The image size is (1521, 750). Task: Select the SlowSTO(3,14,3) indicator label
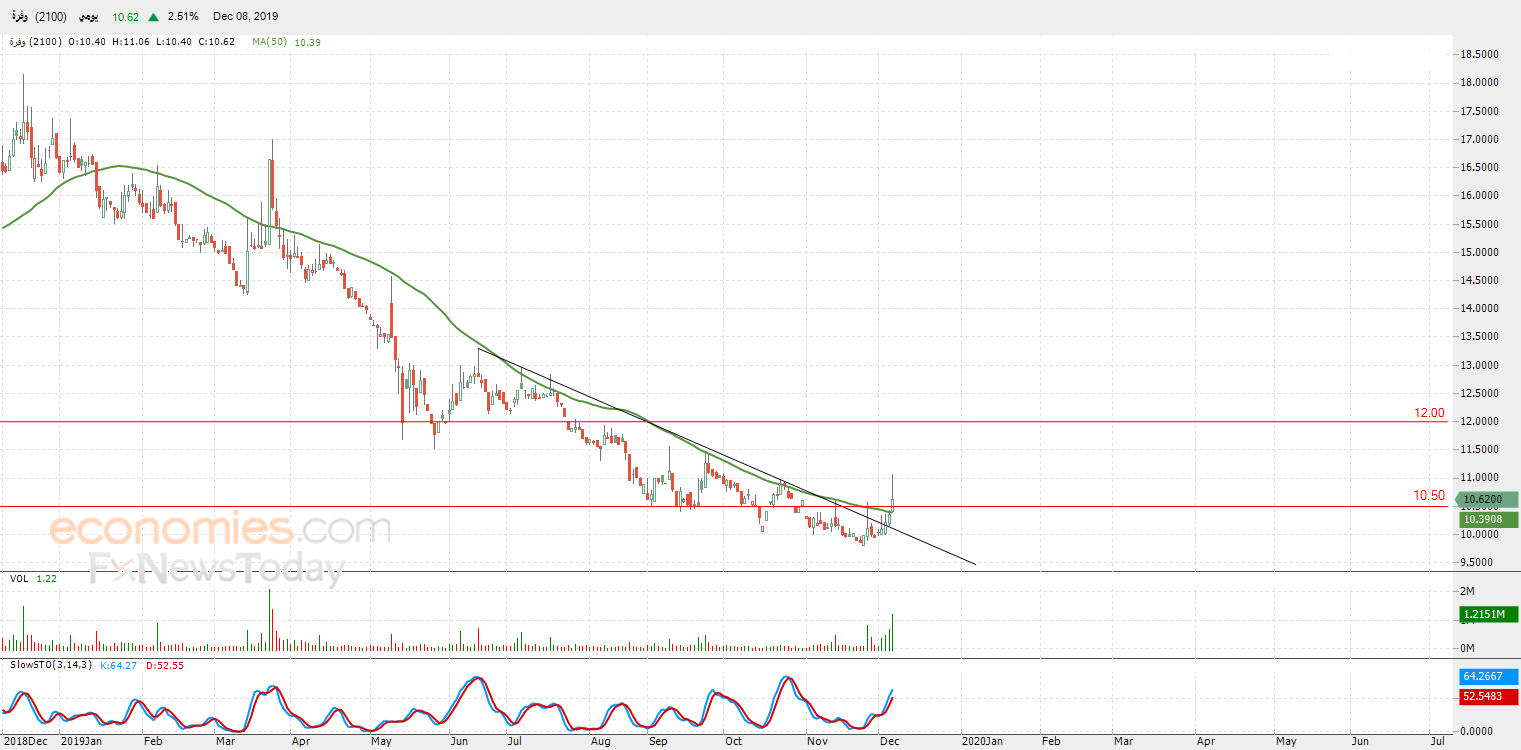coord(51,664)
